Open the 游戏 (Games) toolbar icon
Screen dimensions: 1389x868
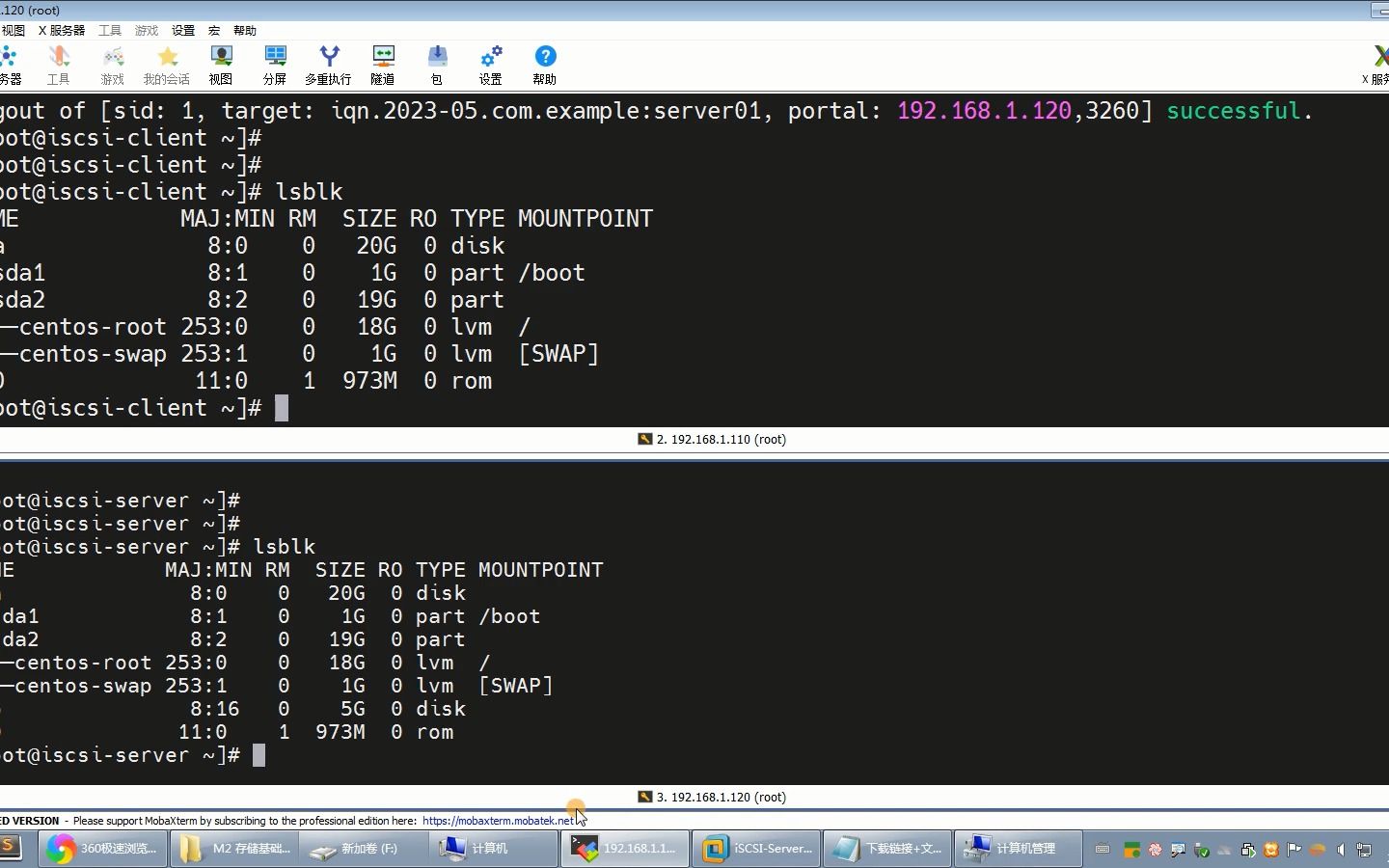(x=113, y=65)
